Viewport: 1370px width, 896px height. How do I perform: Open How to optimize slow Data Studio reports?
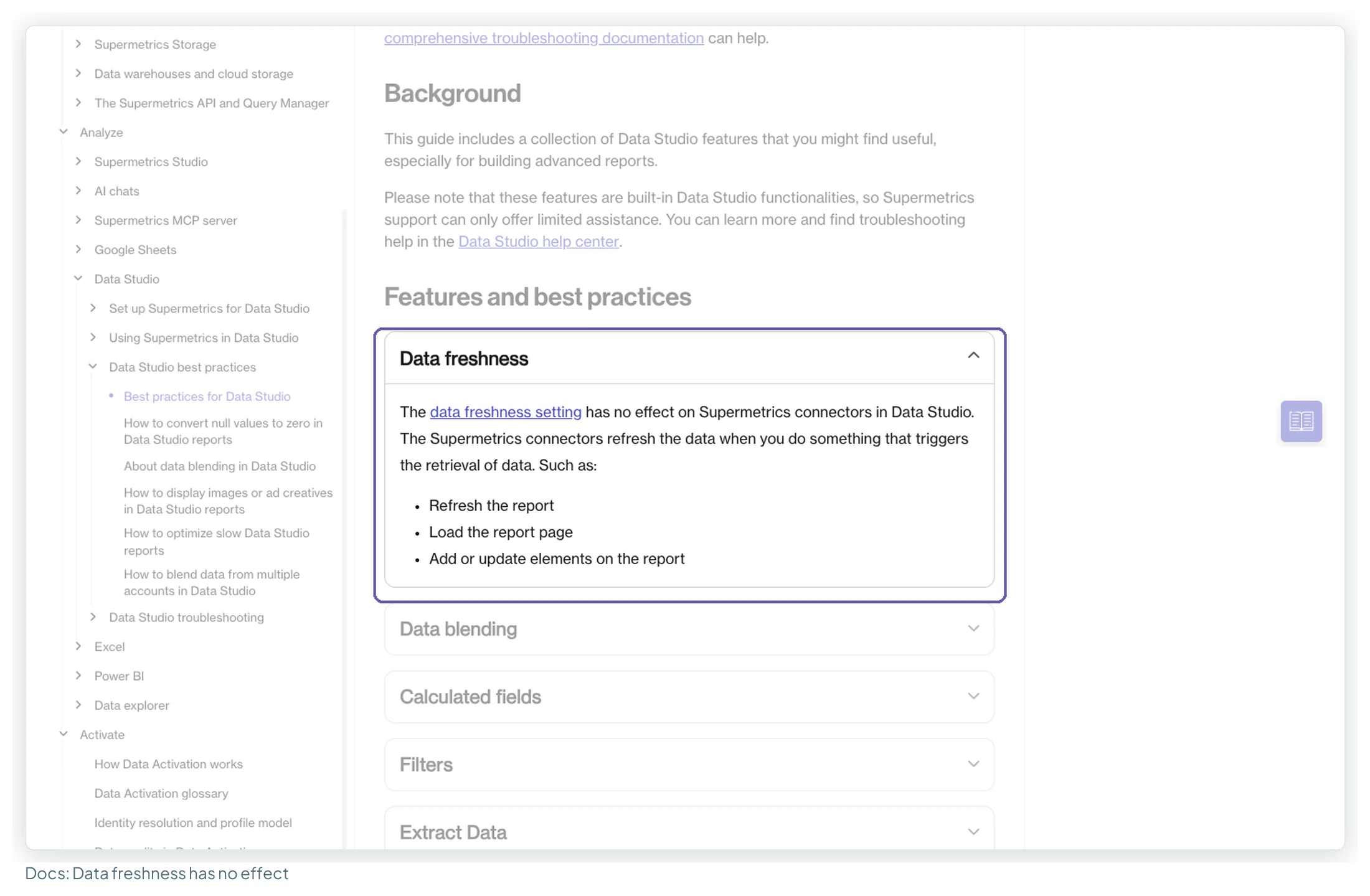216,542
